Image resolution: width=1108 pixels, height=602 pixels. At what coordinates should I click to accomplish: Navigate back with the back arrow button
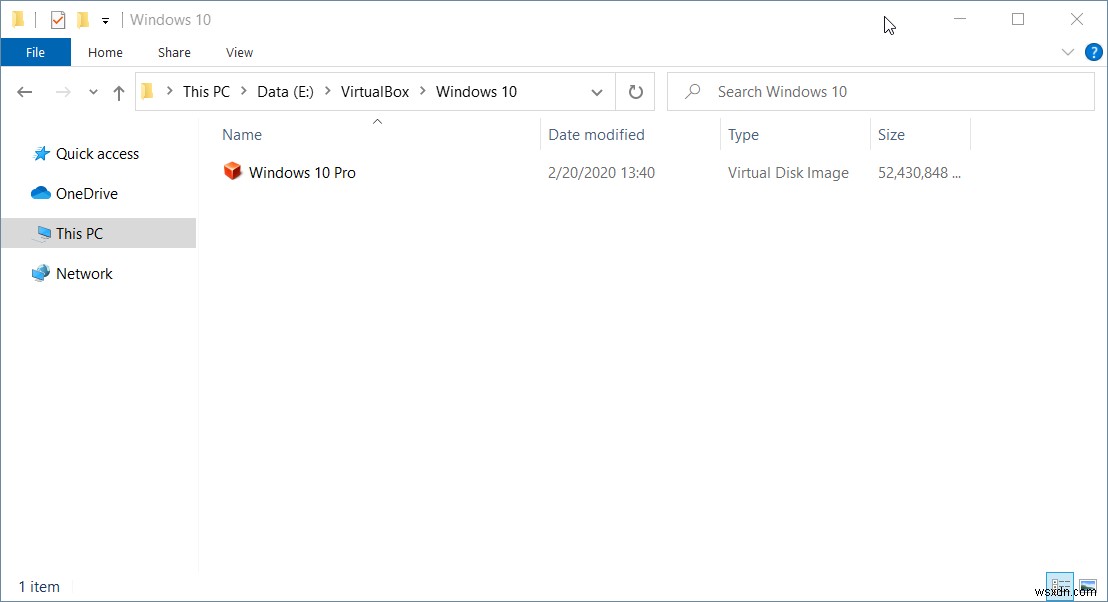pos(24,91)
